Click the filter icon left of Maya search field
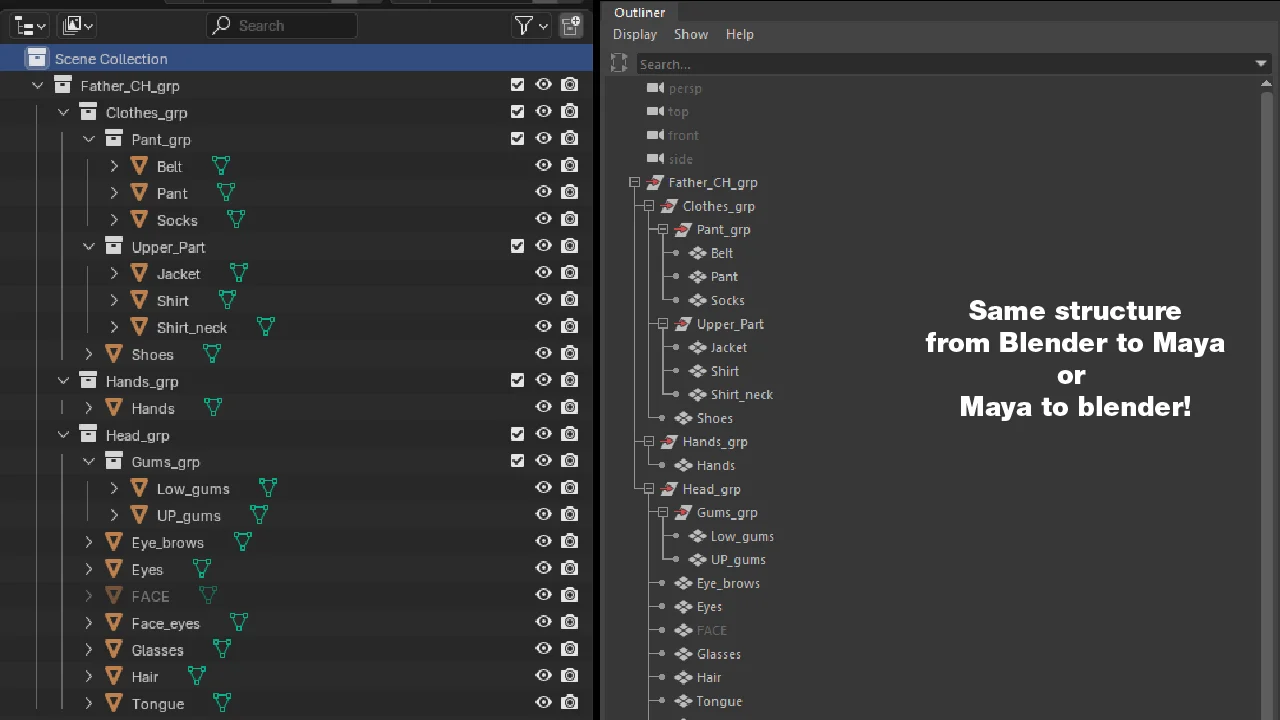Screen dimensions: 1280x720 (618, 63)
